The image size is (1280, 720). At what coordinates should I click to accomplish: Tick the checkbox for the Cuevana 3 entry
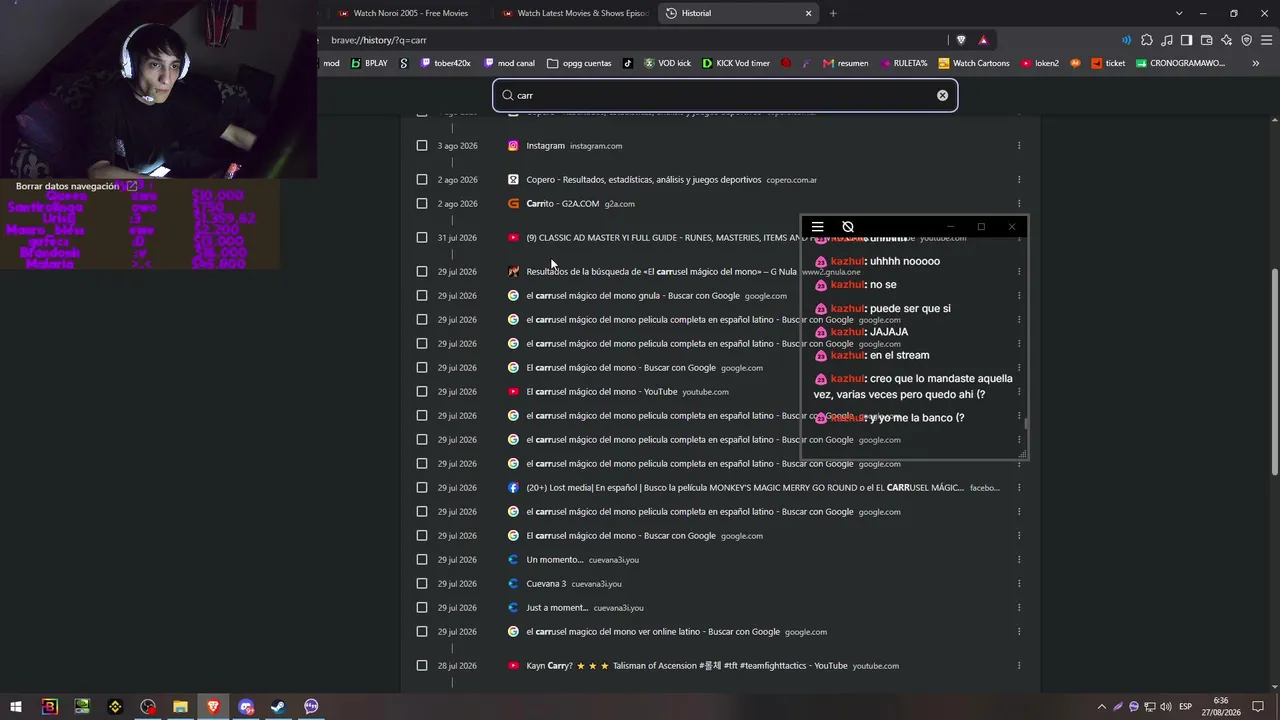pos(422,584)
